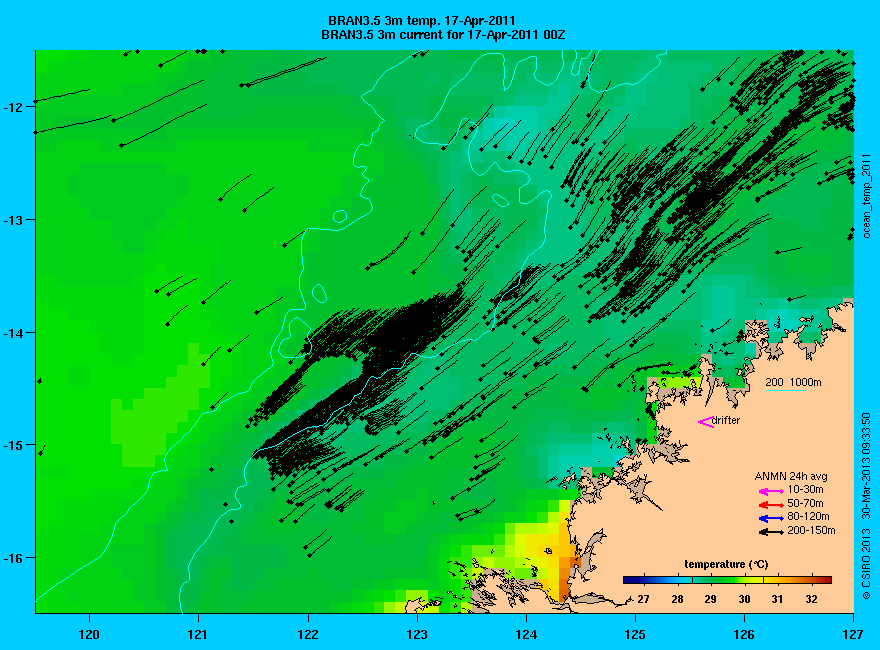Click longitude axis label 122
Screen dimensions: 880x650
308,635
